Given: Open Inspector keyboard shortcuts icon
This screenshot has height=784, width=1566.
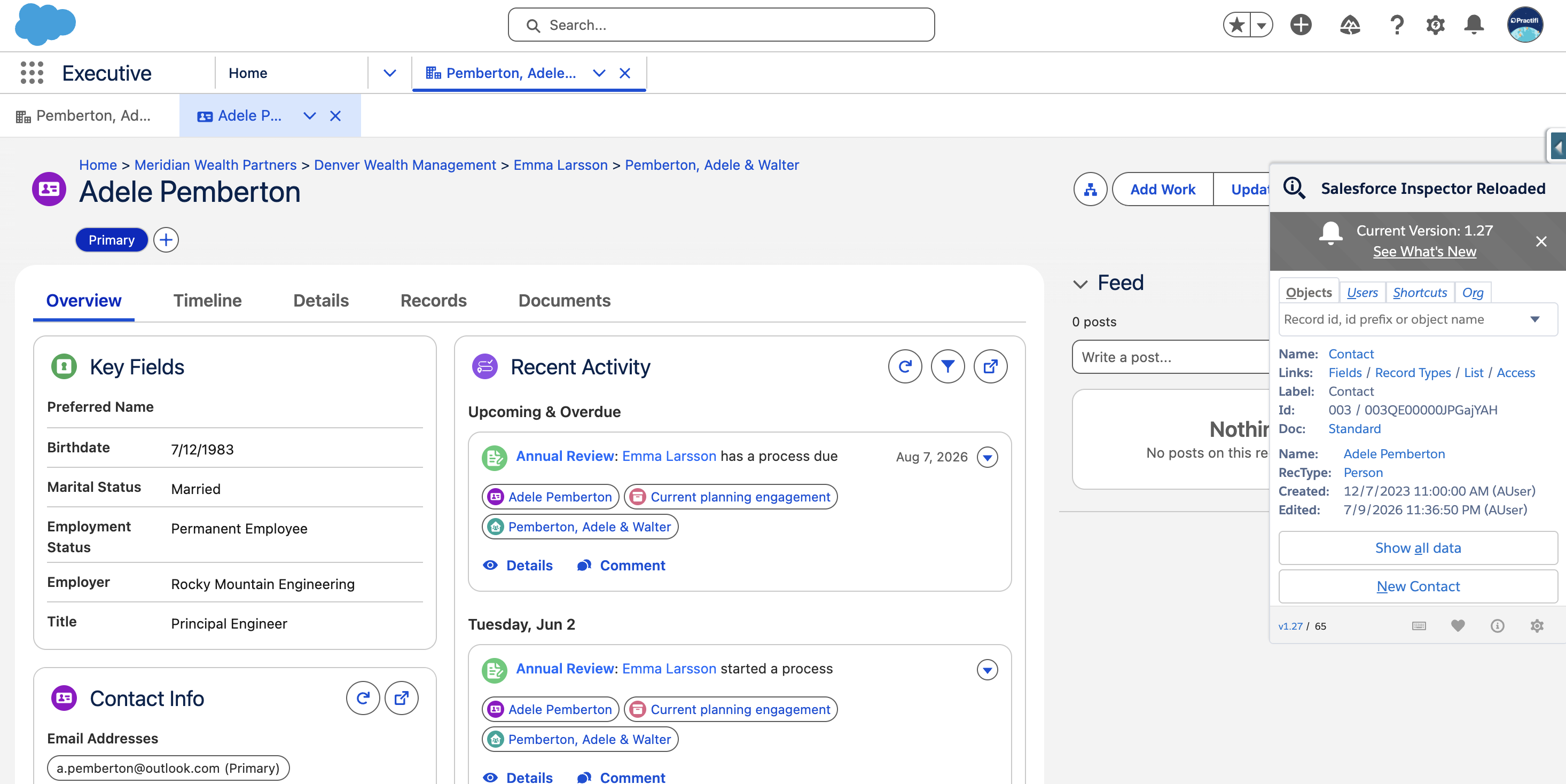Looking at the screenshot, I should coord(1419,626).
